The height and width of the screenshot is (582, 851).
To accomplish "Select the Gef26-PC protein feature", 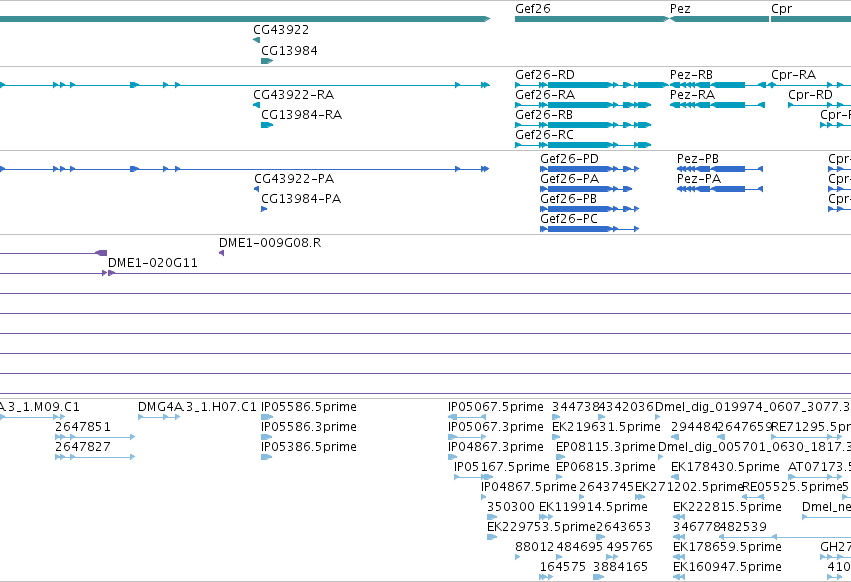I will 589,229.
